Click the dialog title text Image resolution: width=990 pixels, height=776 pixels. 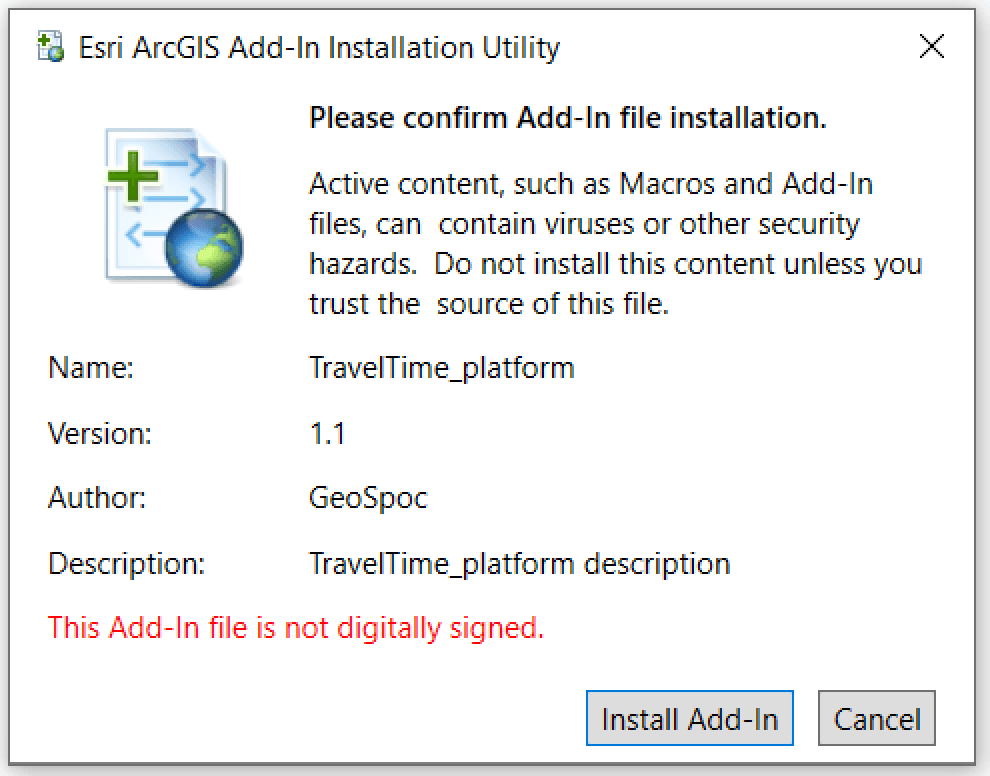point(320,46)
